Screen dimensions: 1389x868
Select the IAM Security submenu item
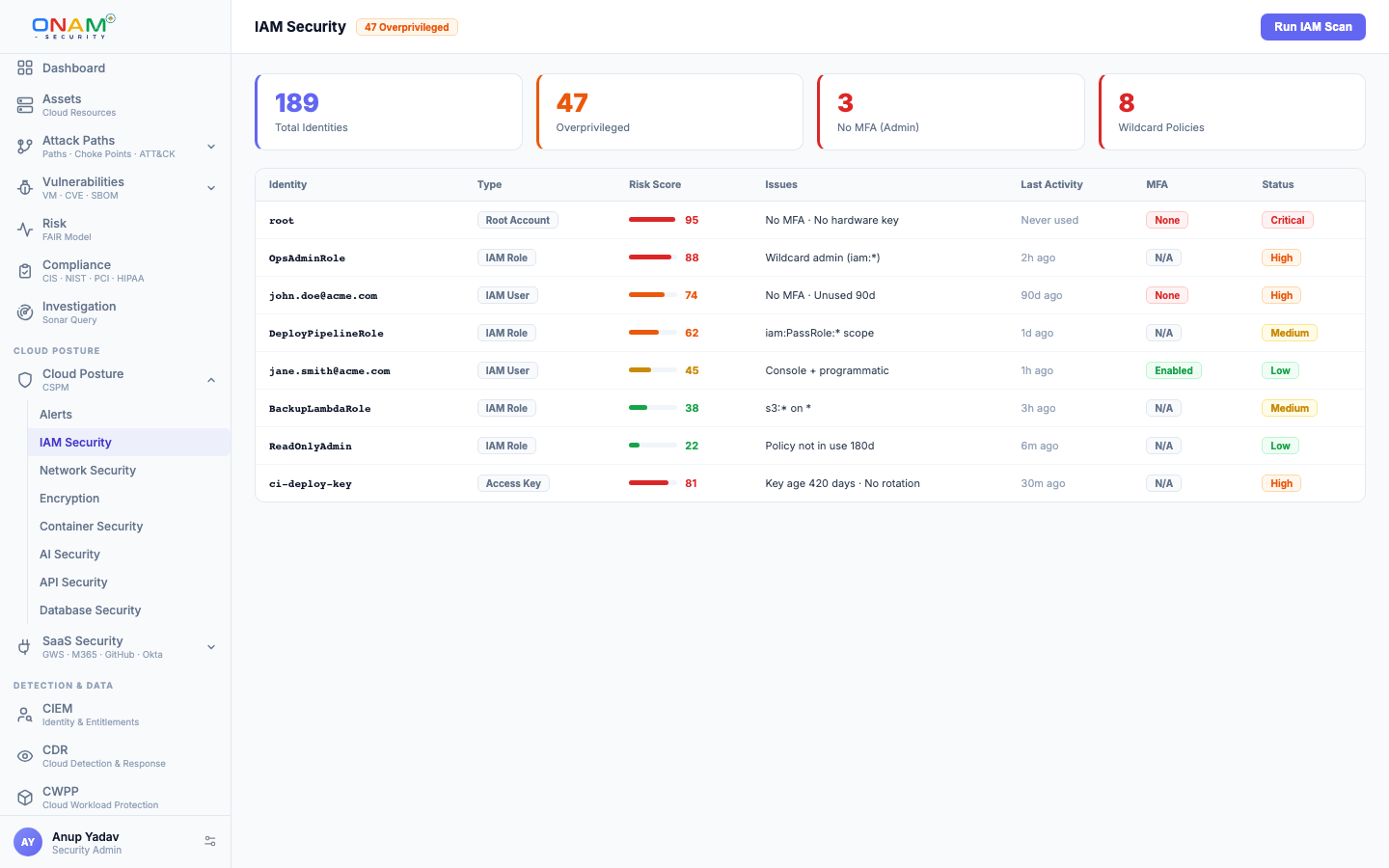pyautogui.click(x=129, y=443)
